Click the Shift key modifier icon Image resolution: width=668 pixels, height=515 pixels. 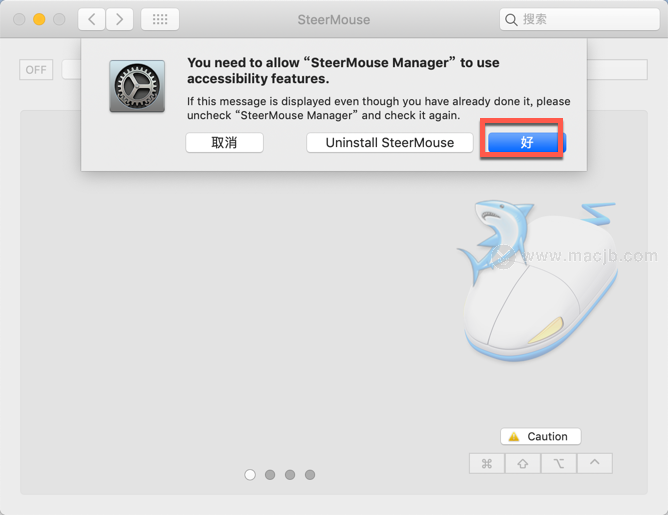(523, 463)
